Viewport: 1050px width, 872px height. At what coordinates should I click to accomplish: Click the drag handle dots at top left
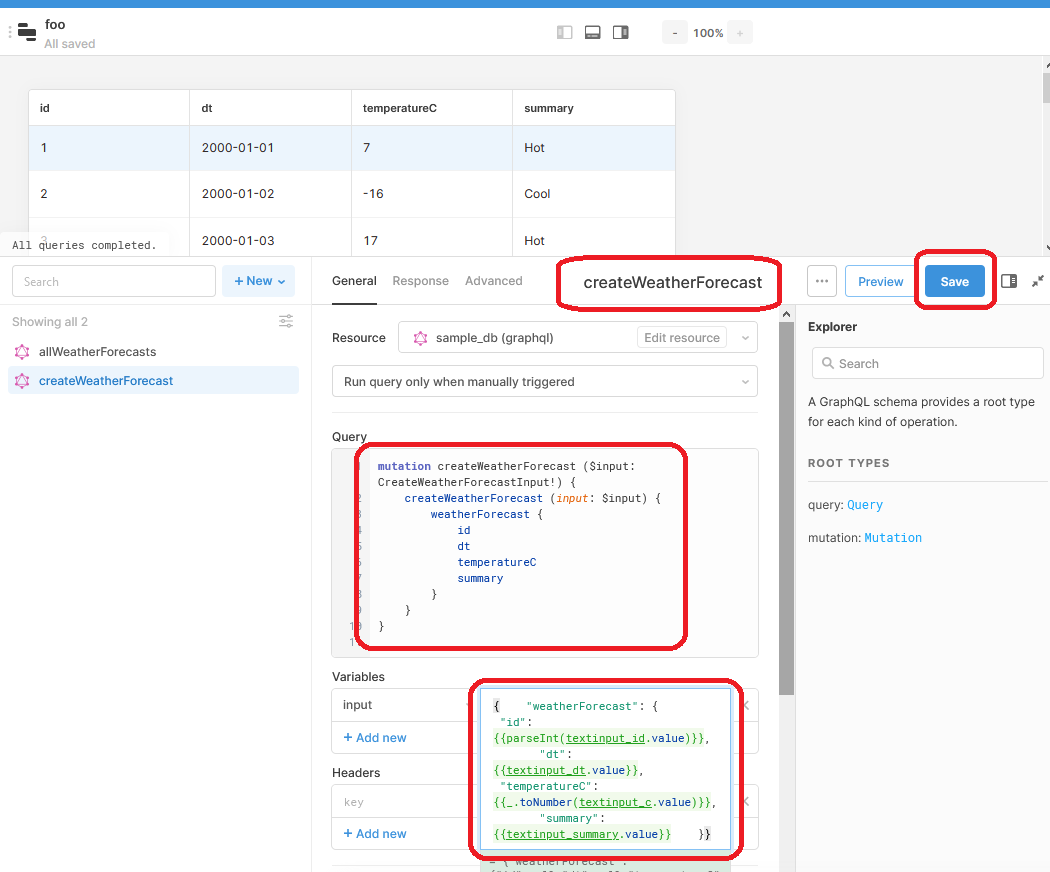coord(9,31)
